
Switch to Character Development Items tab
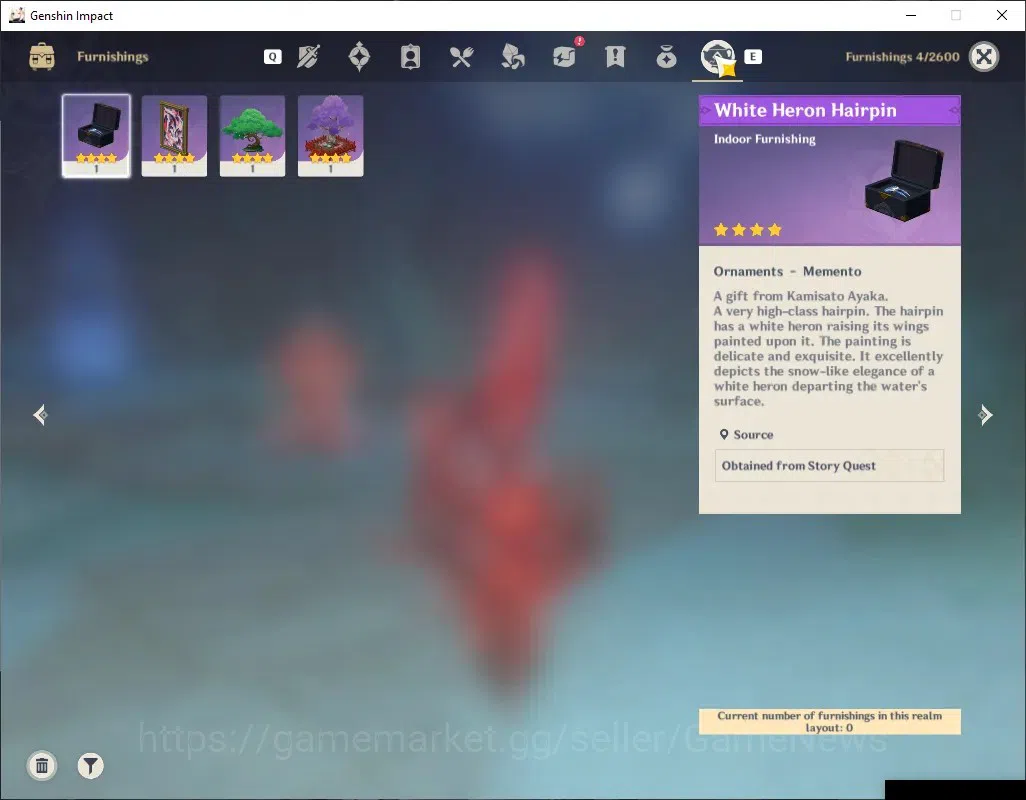pos(410,57)
